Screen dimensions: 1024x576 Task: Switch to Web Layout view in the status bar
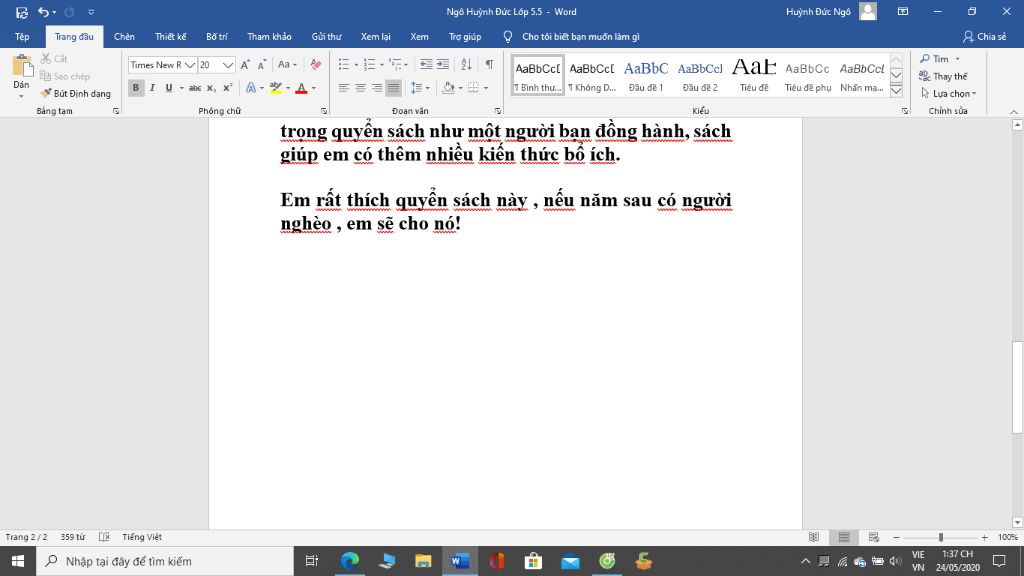click(874, 537)
